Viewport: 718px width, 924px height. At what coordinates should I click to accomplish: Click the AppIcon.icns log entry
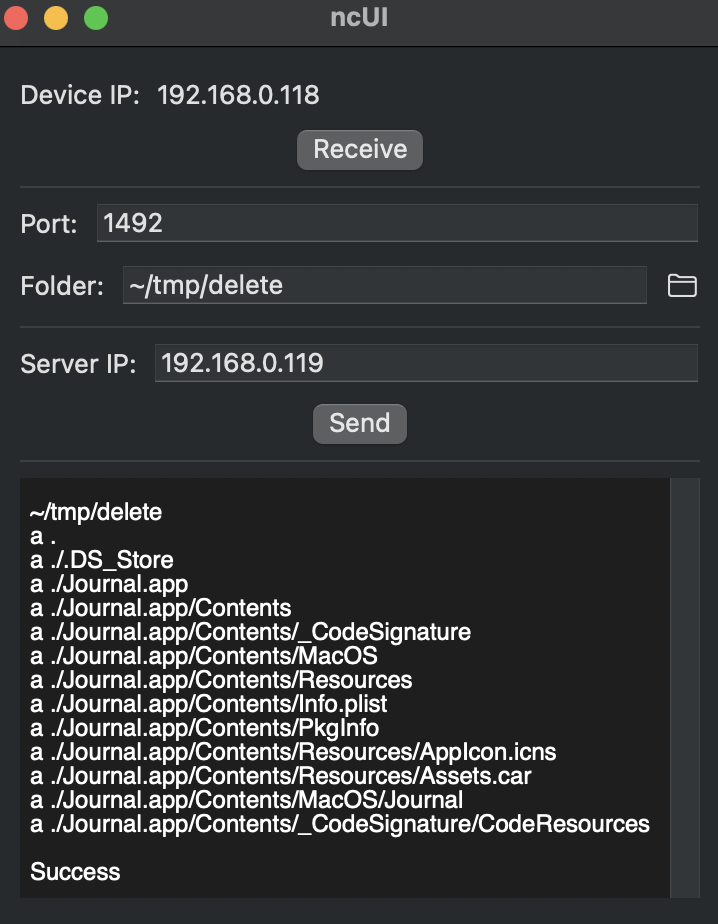pos(293,752)
